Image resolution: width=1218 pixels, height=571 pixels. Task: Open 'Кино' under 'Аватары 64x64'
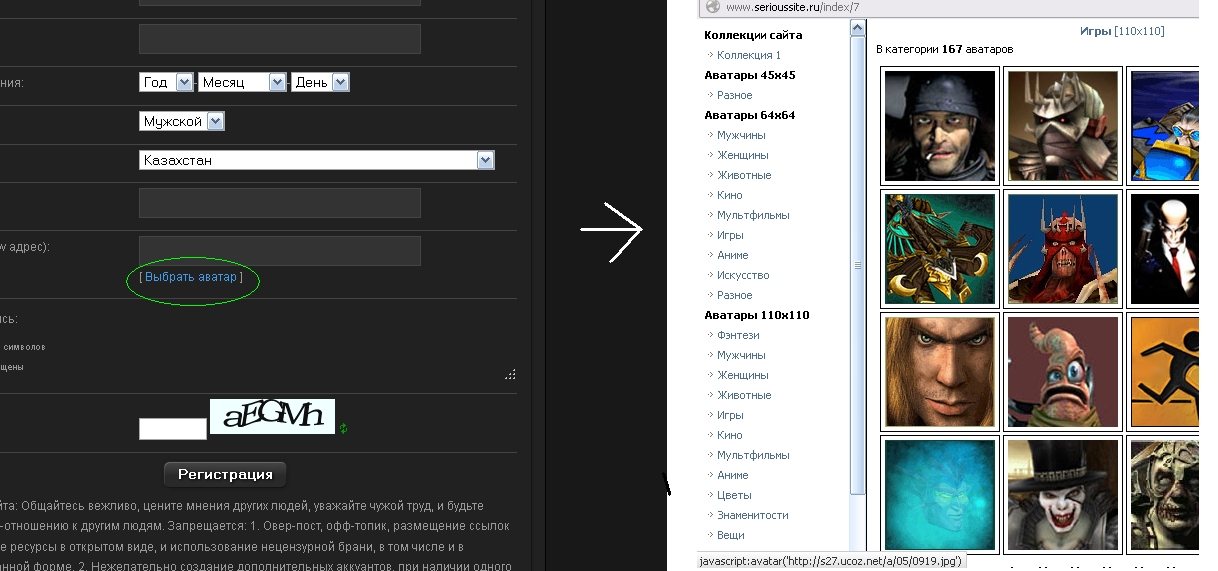pos(730,195)
